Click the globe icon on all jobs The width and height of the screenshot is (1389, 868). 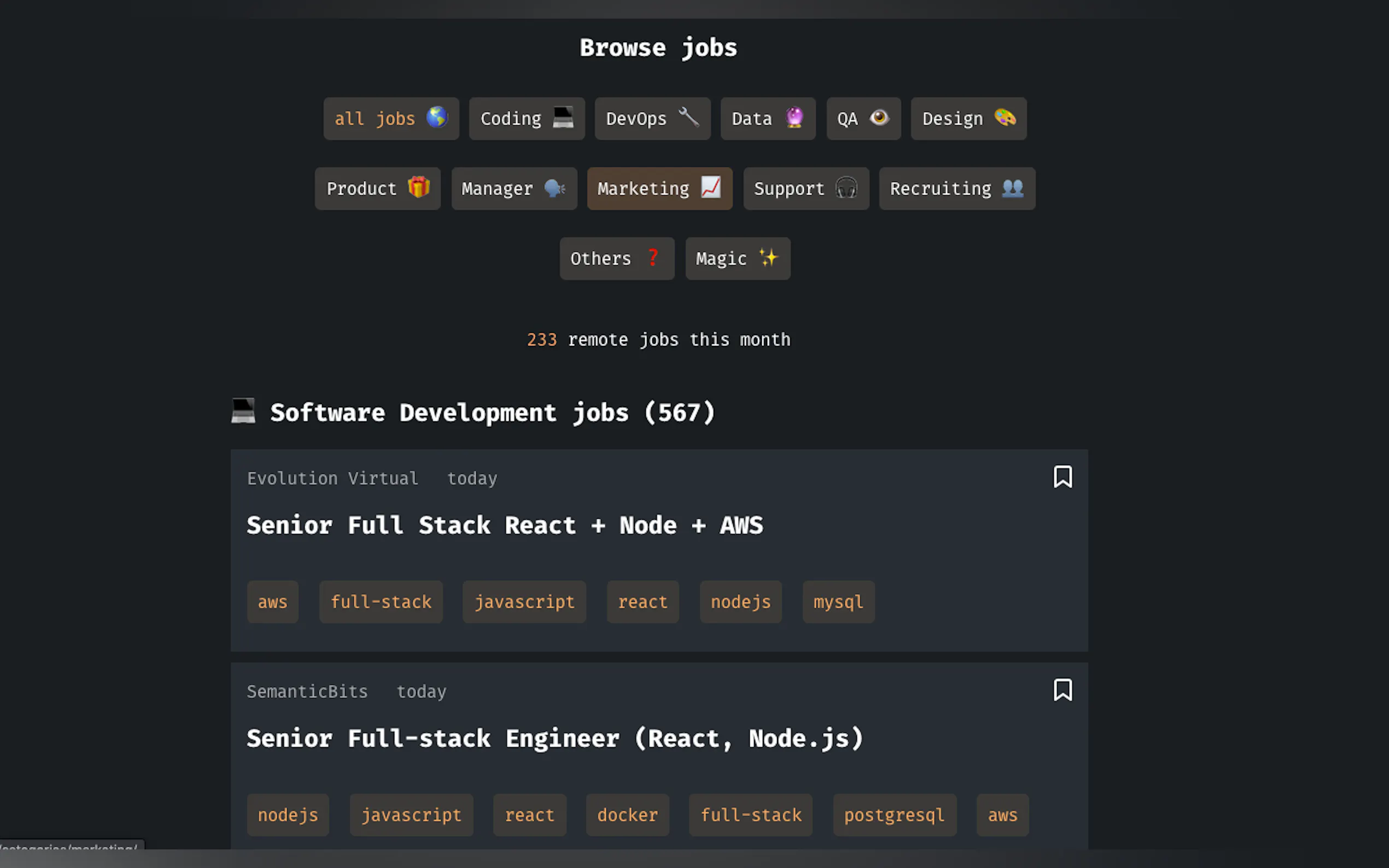[x=437, y=117]
